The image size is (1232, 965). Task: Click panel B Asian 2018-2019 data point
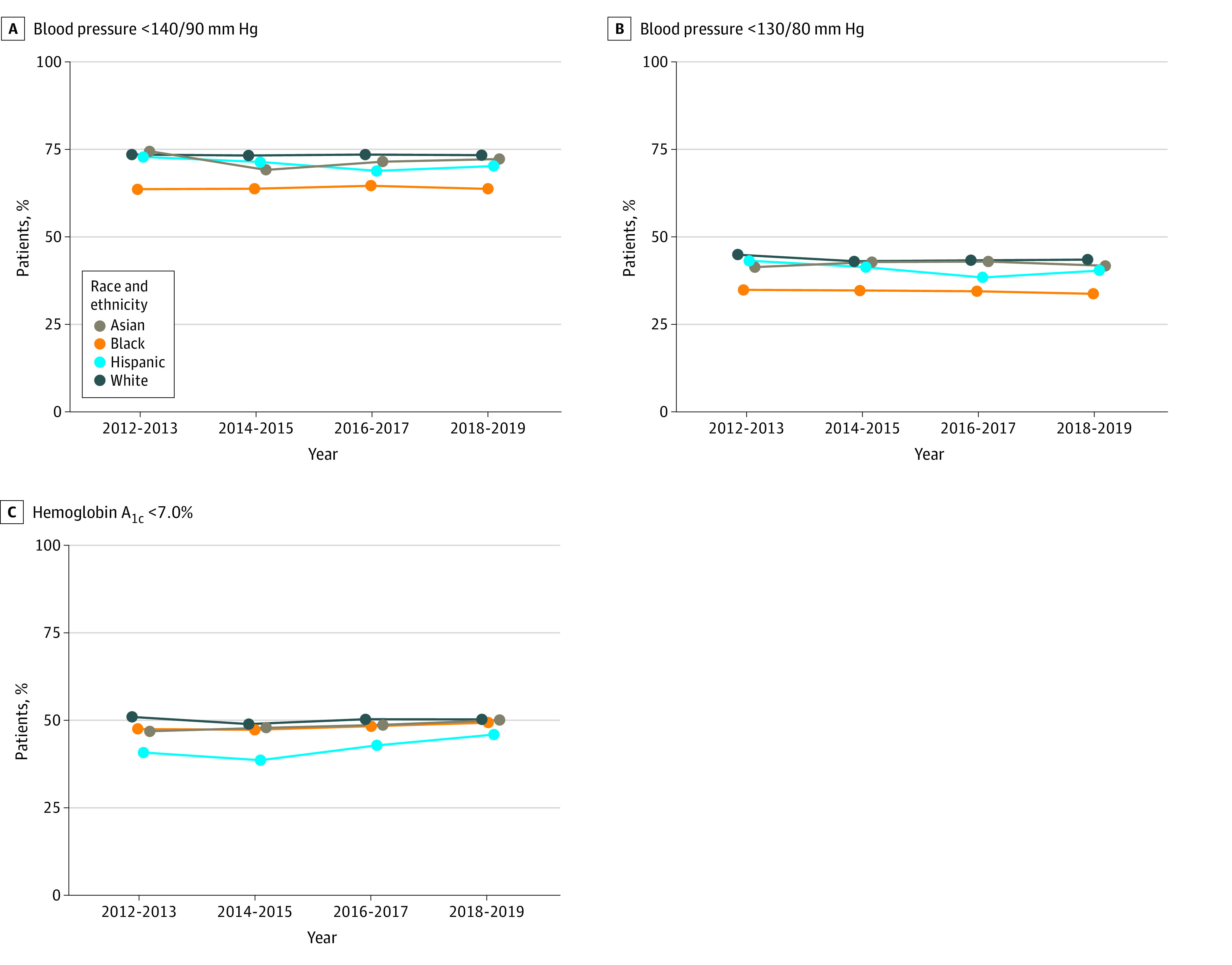click(x=1105, y=266)
